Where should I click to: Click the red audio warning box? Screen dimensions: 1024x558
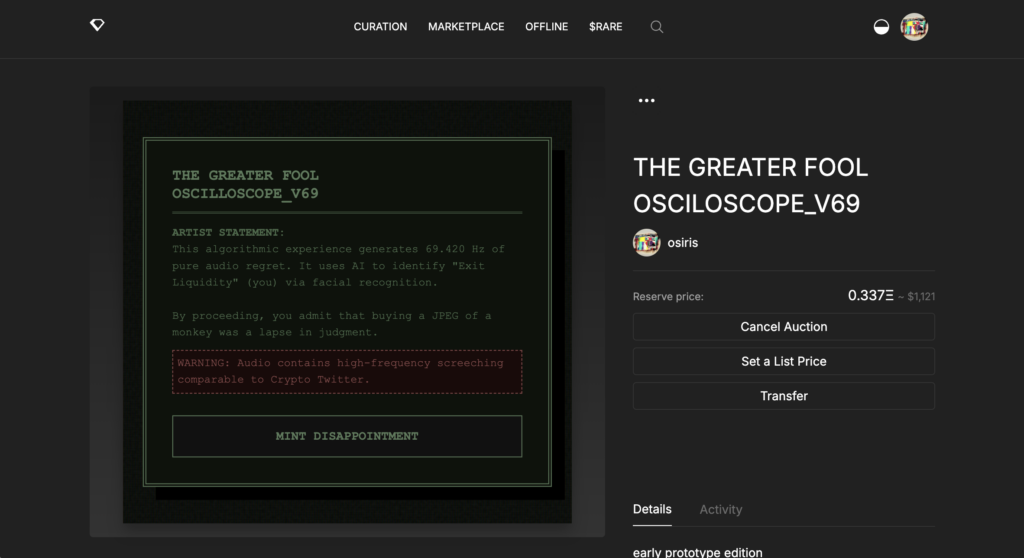[346, 371]
